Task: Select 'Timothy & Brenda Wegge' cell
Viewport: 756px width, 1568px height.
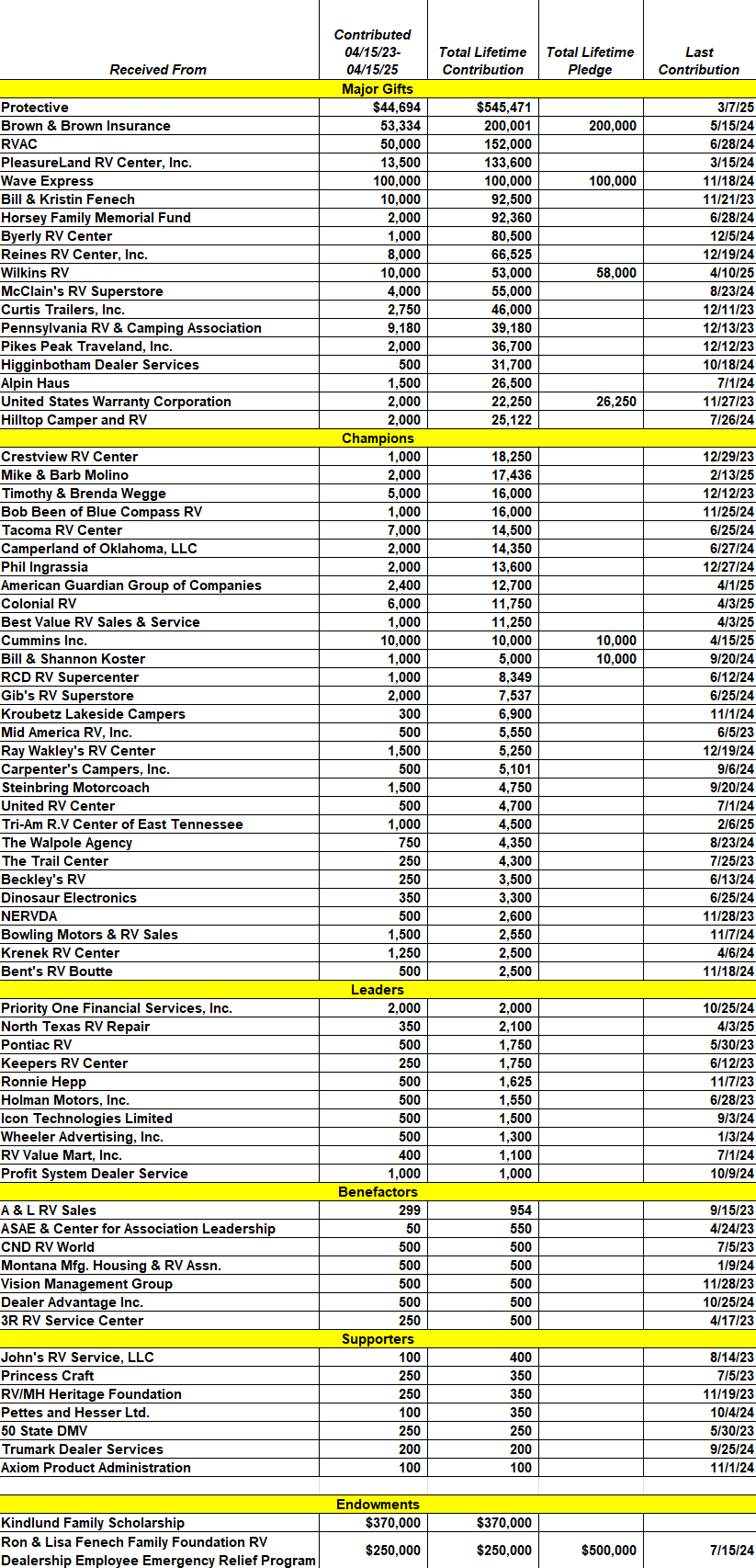Action: tap(84, 494)
